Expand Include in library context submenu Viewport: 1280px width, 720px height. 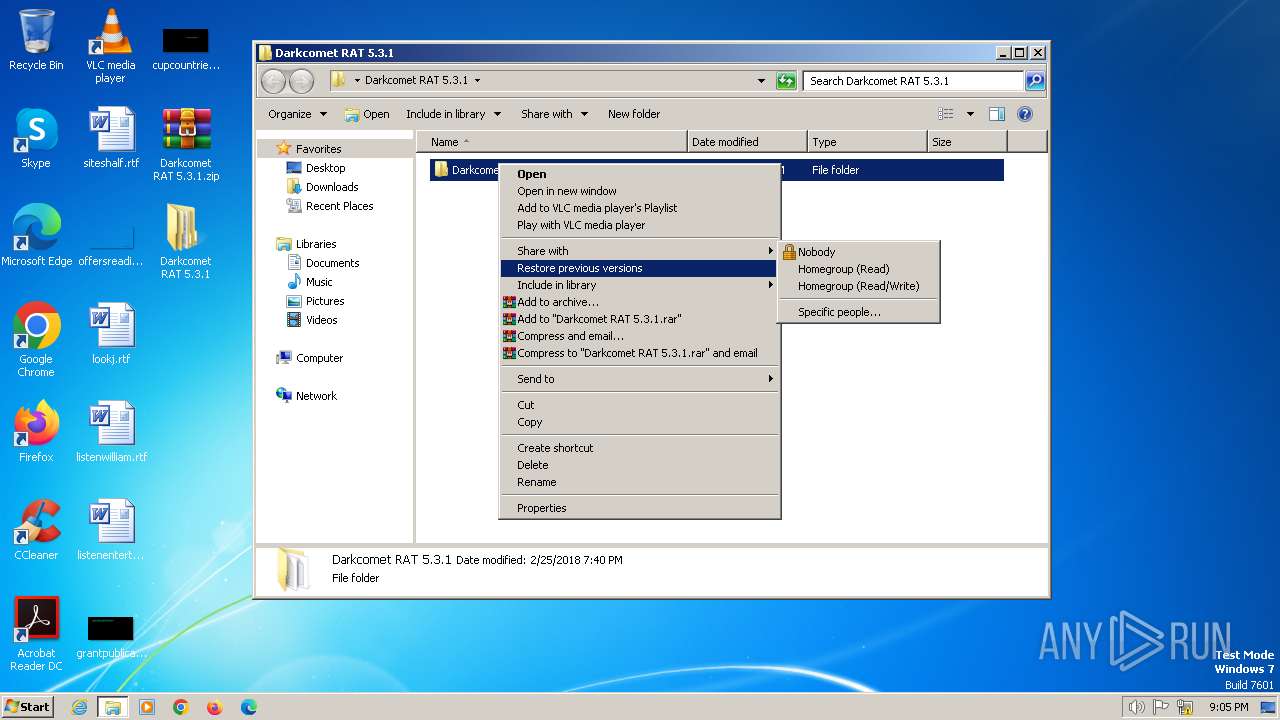pos(639,285)
